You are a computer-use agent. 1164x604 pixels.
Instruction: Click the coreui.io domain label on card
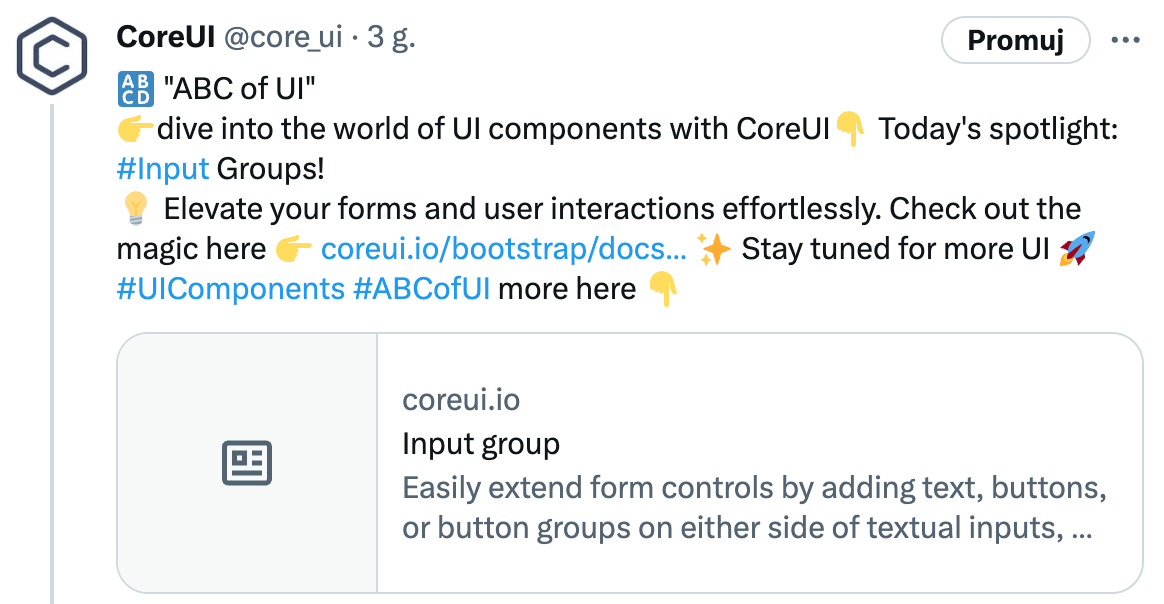[x=461, y=399]
